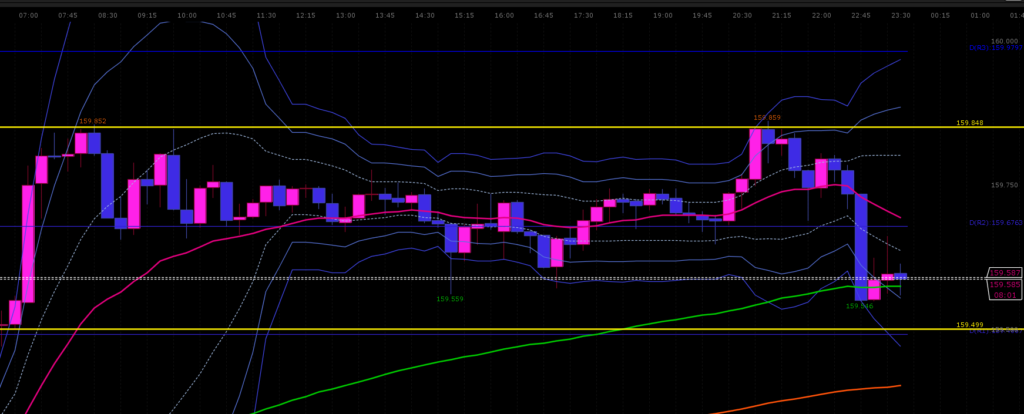The width and height of the screenshot is (1024, 414).
Task: Click the 159.848 yellow resistance price label
Action: coord(969,123)
